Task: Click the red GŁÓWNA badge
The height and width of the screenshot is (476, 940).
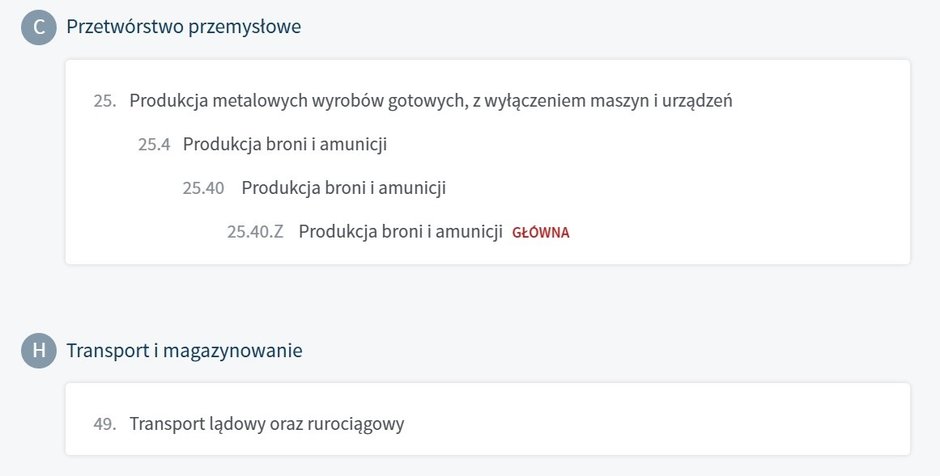Action: 540,233
